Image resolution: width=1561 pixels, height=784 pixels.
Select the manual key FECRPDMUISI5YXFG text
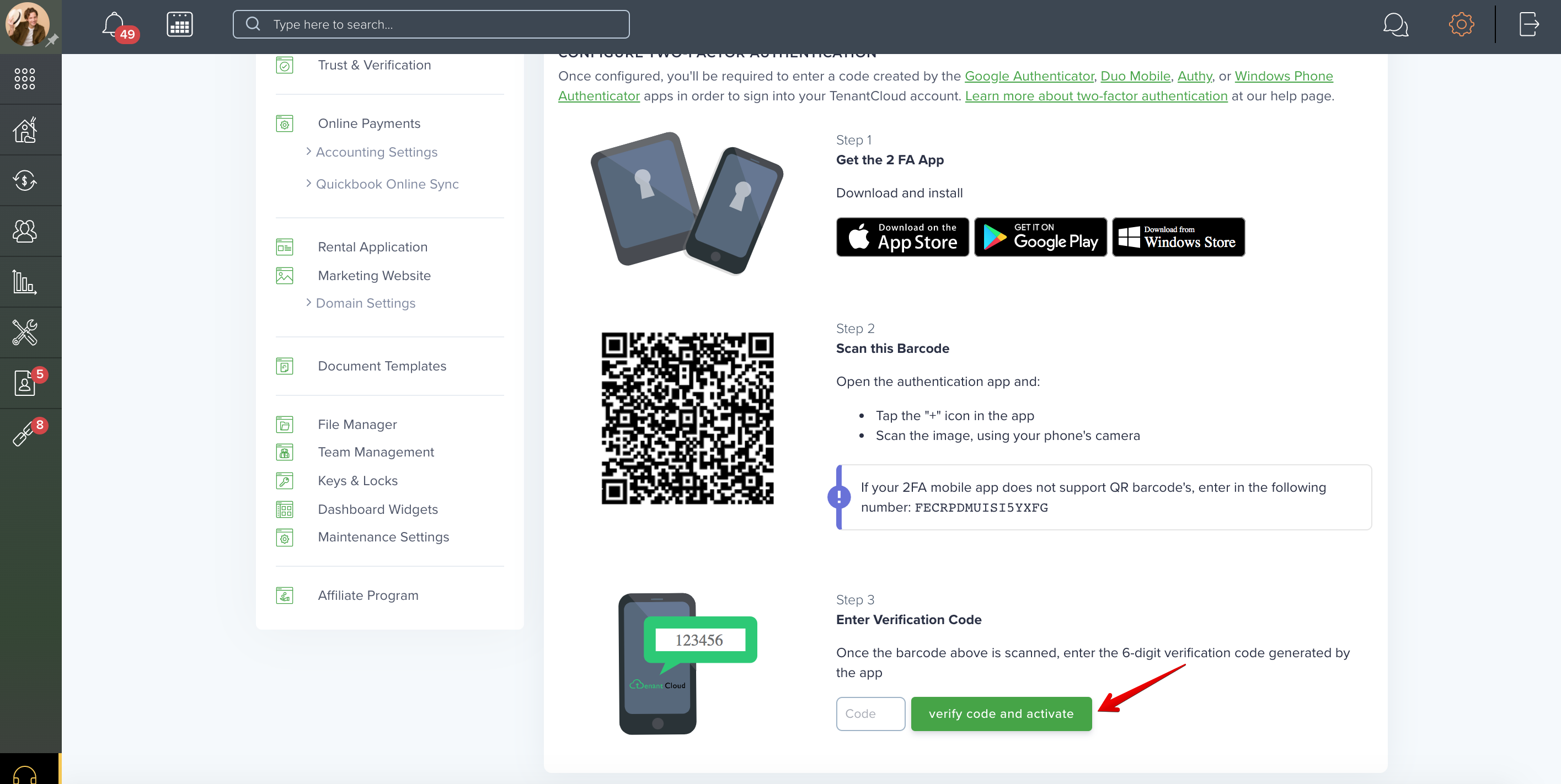pos(981,508)
